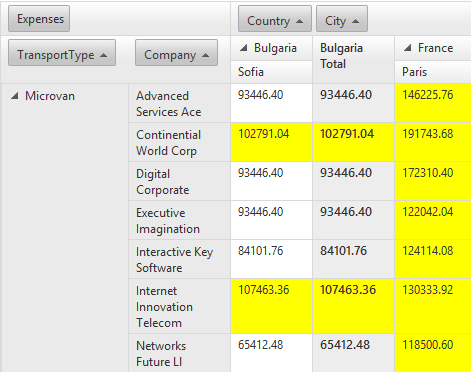
Task: Sort by the Company field button
Action: 176,53
